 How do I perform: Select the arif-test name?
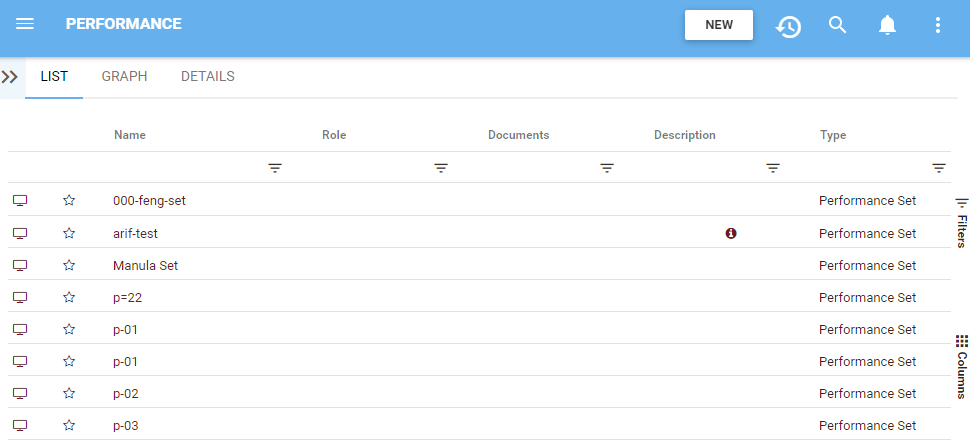coord(135,233)
